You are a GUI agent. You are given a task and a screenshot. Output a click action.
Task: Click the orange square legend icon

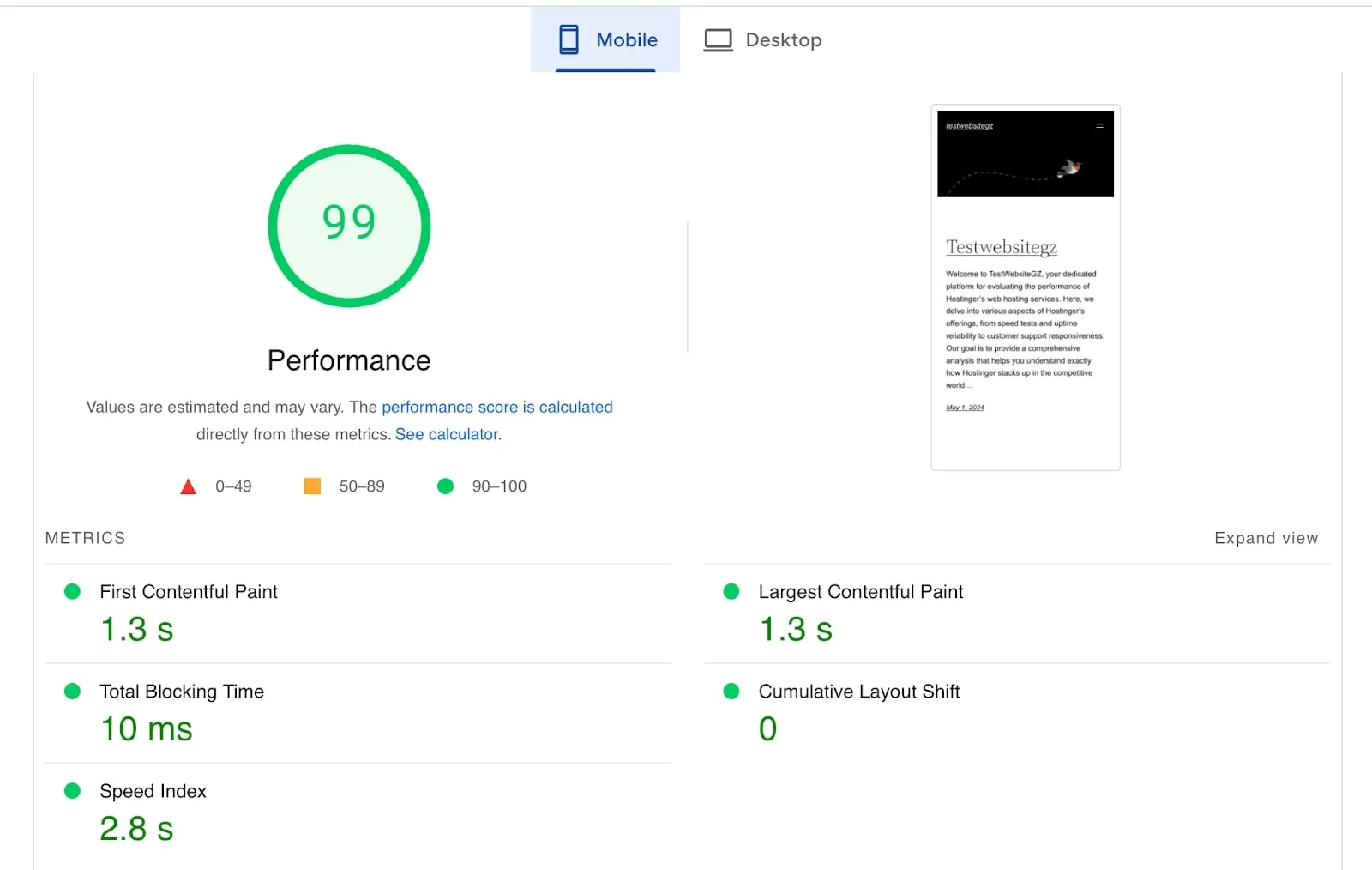point(312,486)
